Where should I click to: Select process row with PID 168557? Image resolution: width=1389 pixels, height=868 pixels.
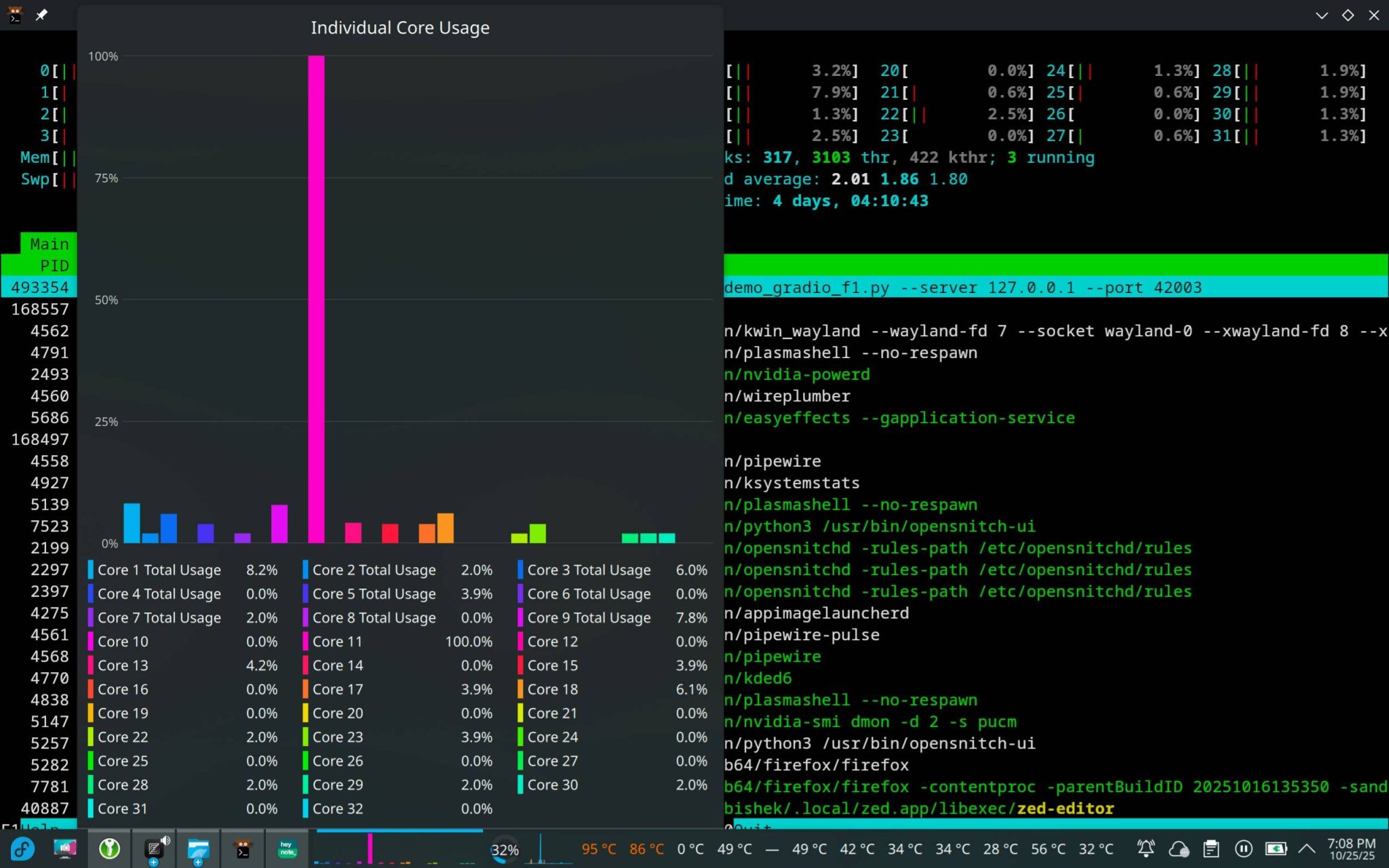(x=39, y=309)
